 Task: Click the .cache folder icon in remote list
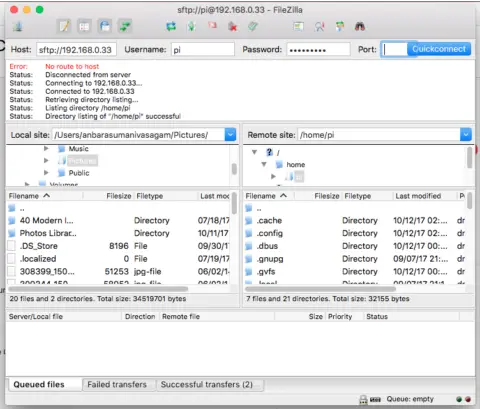[x=249, y=221]
